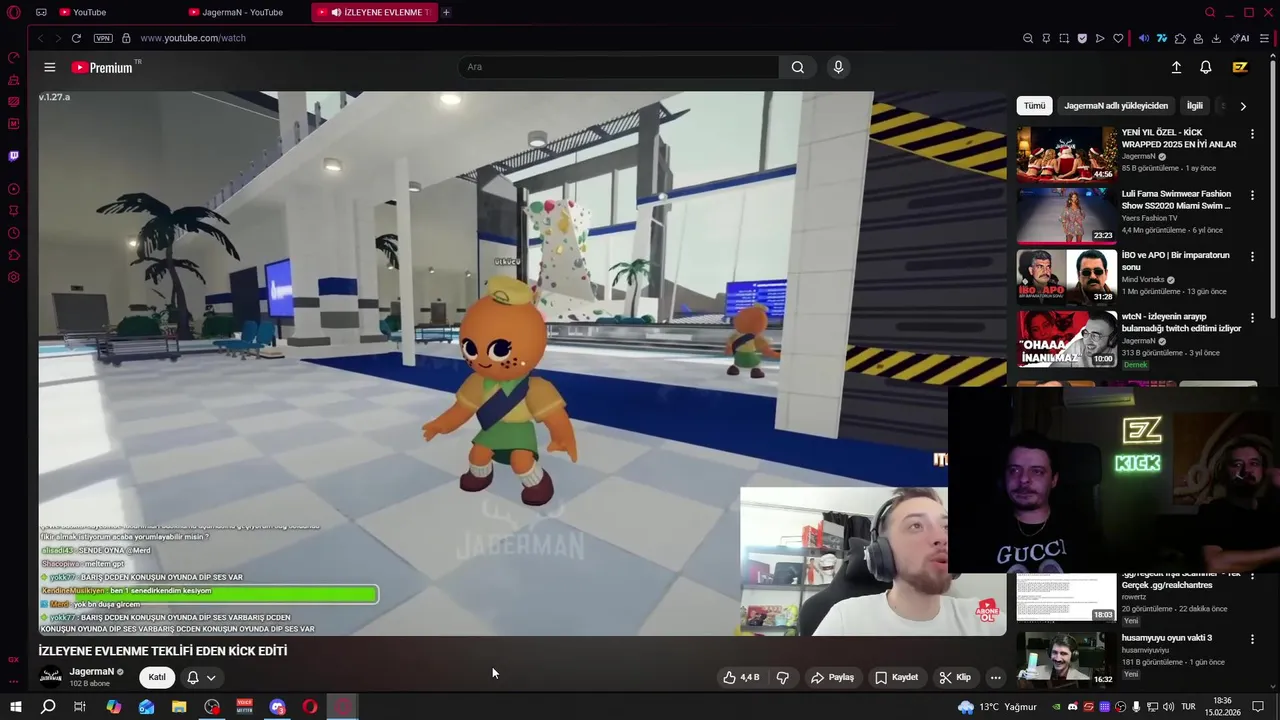Add page to bookmarks with heart
The image size is (1280, 720).
click(1118, 38)
